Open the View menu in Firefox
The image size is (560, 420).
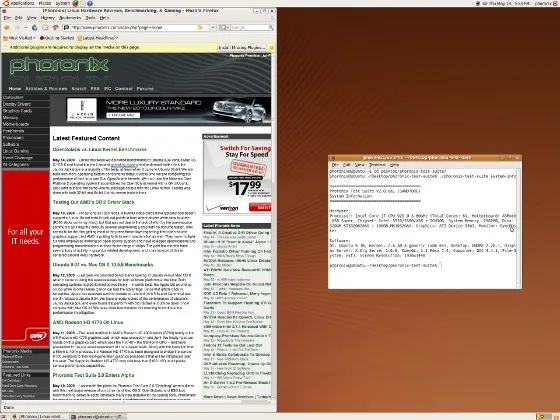[x=31, y=18]
